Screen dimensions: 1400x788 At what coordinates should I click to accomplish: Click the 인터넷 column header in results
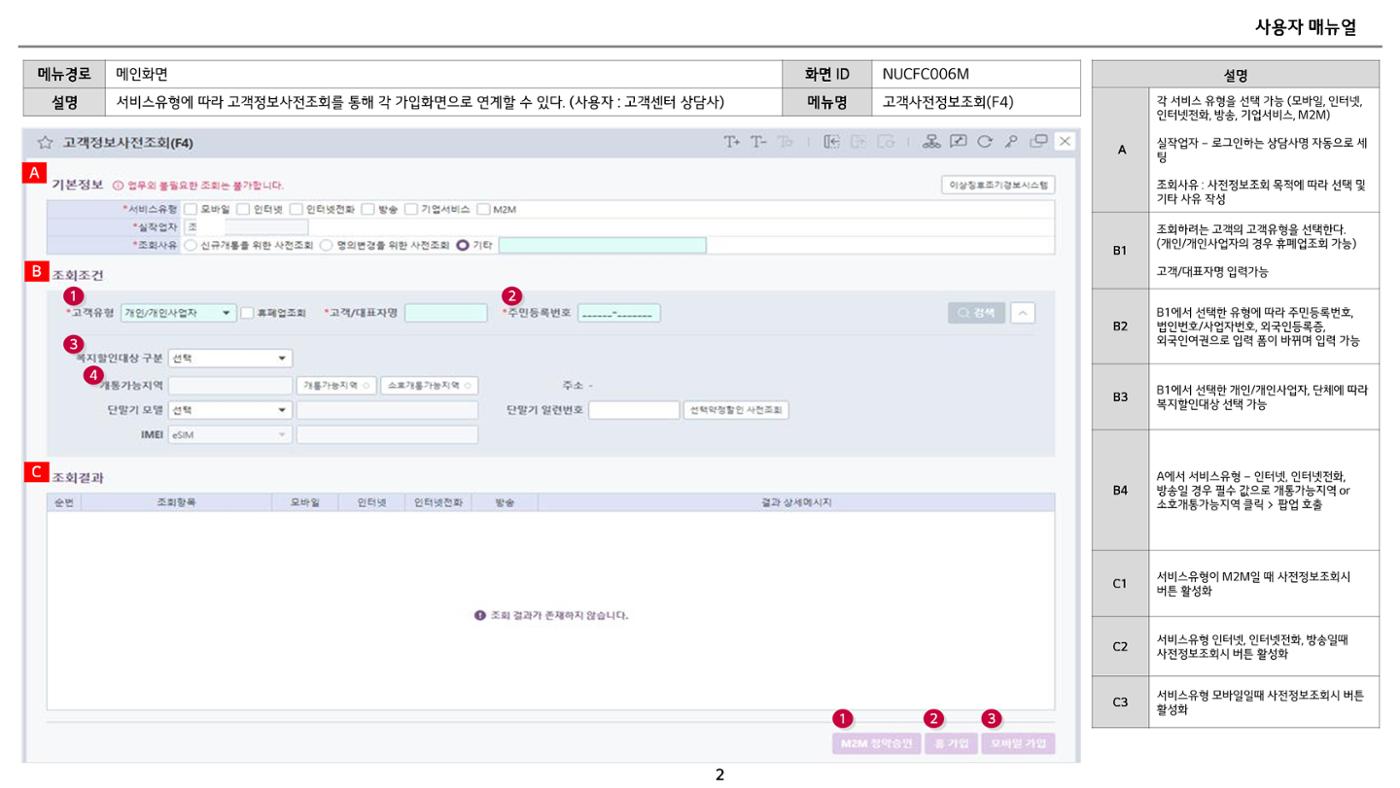click(371, 502)
